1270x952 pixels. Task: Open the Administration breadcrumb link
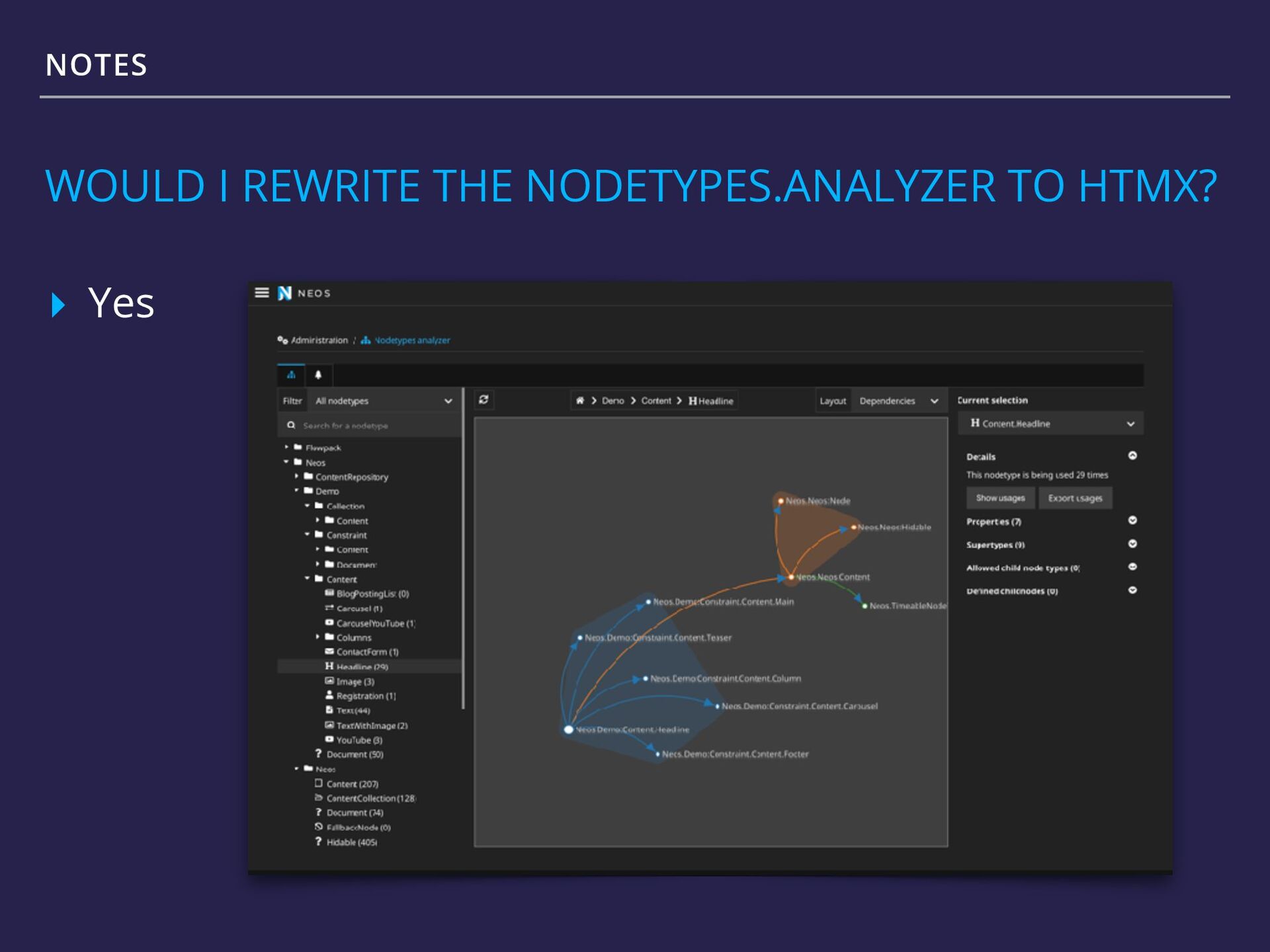(313, 340)
